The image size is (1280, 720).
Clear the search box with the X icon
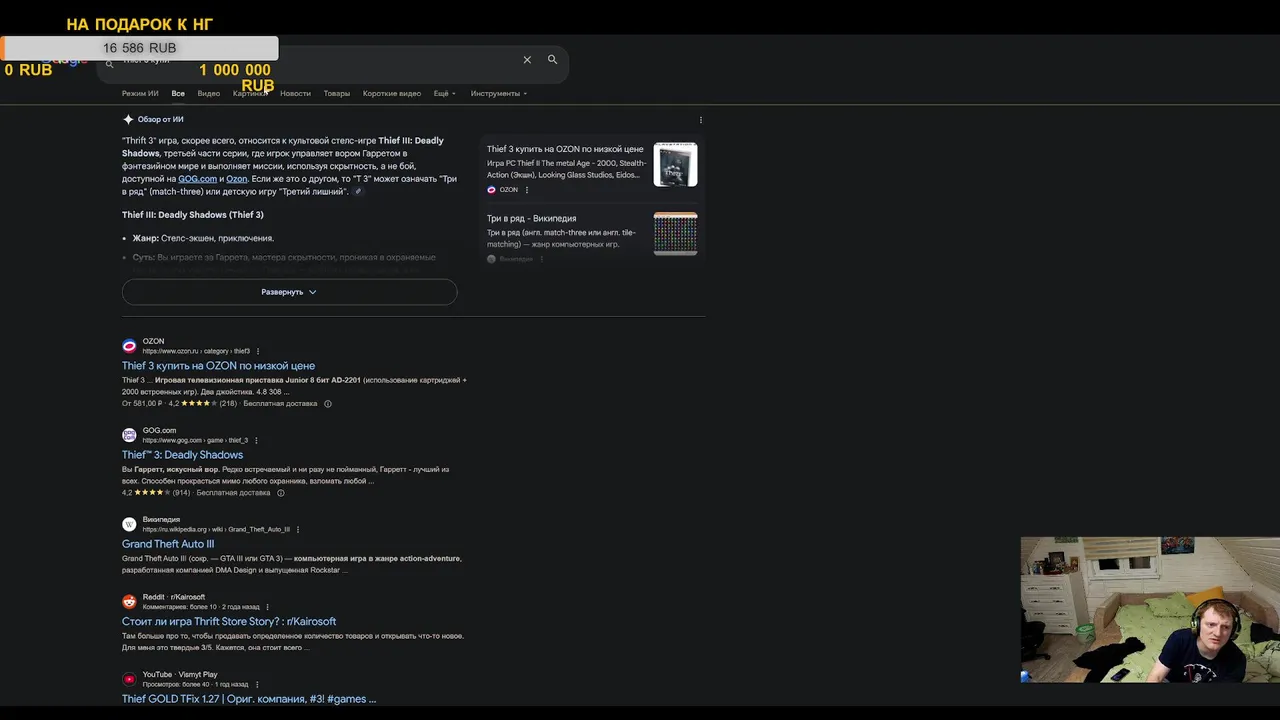527,60
